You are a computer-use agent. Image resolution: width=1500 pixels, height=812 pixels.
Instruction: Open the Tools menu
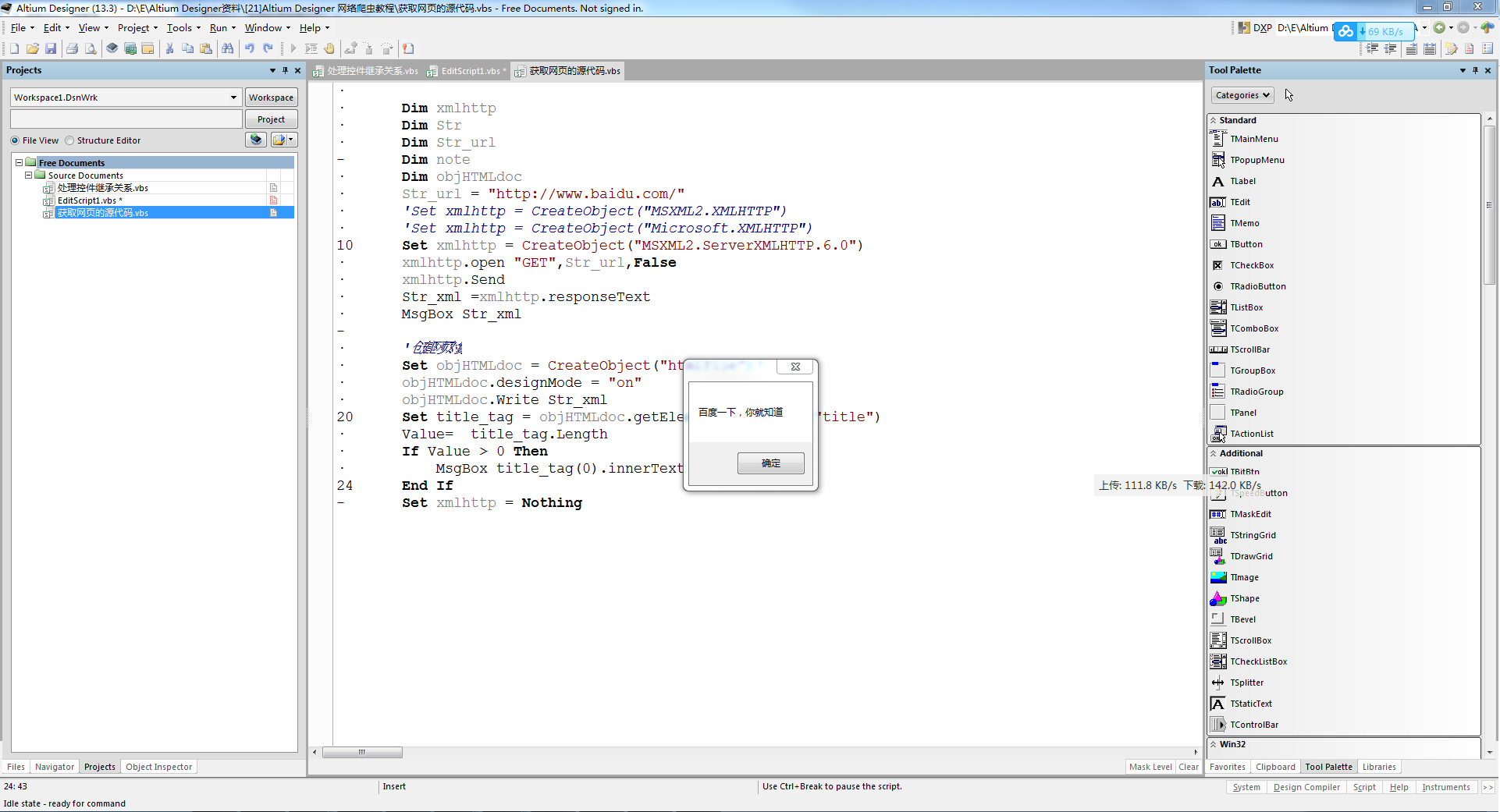(180, 27)
